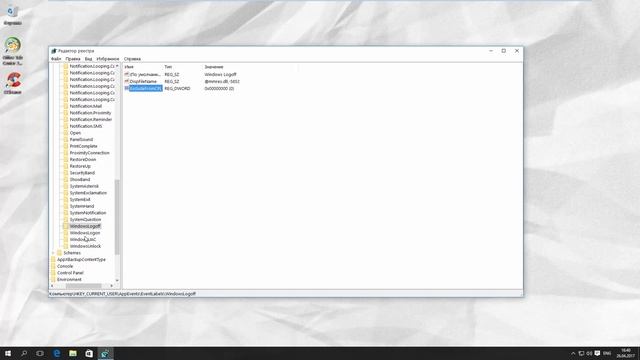Click the tree vertical scrollbar thumb
Viewport: 640px width, 360px height.
coord(117,216)
